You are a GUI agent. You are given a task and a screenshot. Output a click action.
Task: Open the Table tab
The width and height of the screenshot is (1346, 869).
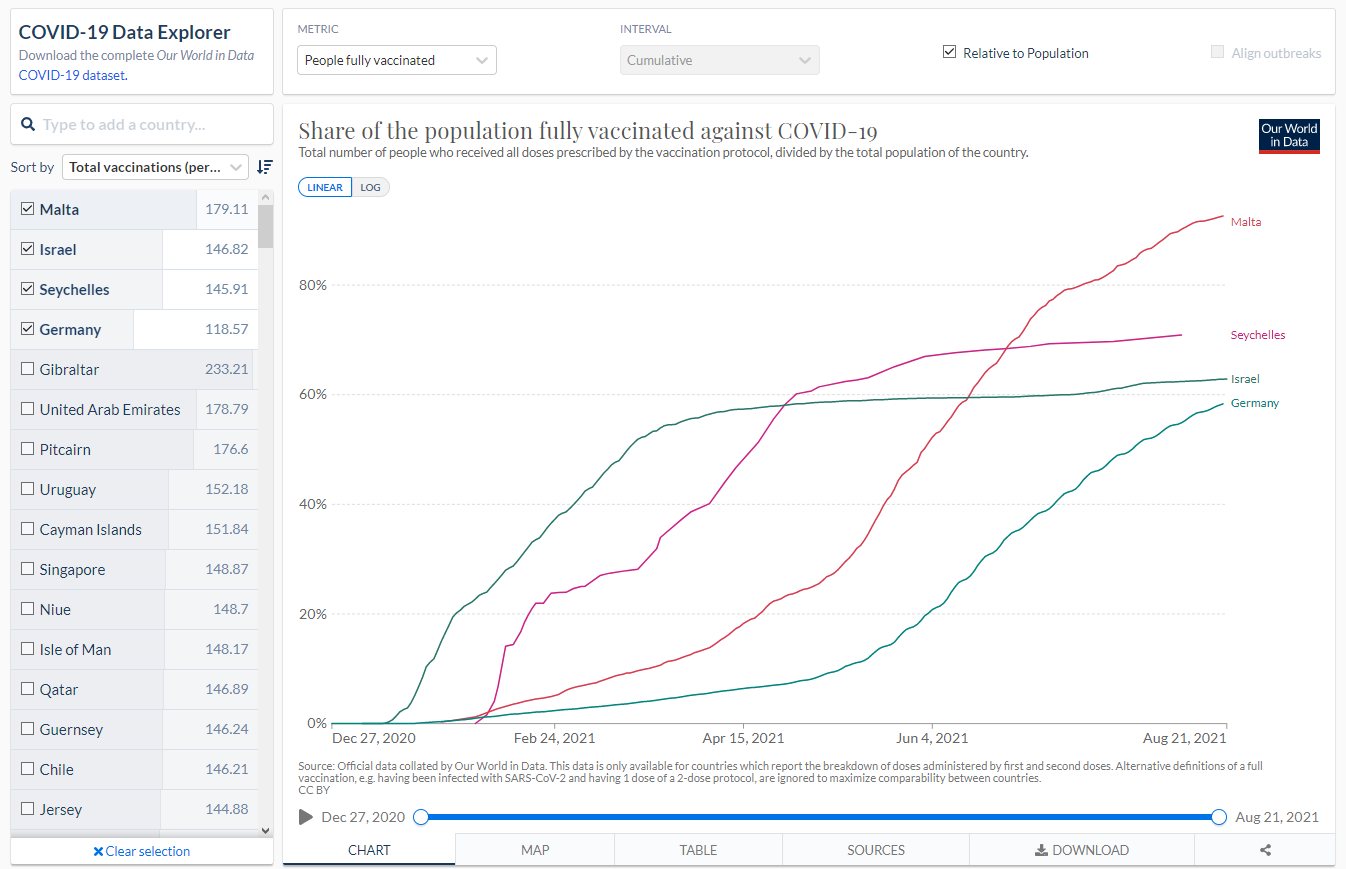pos(698,850)
